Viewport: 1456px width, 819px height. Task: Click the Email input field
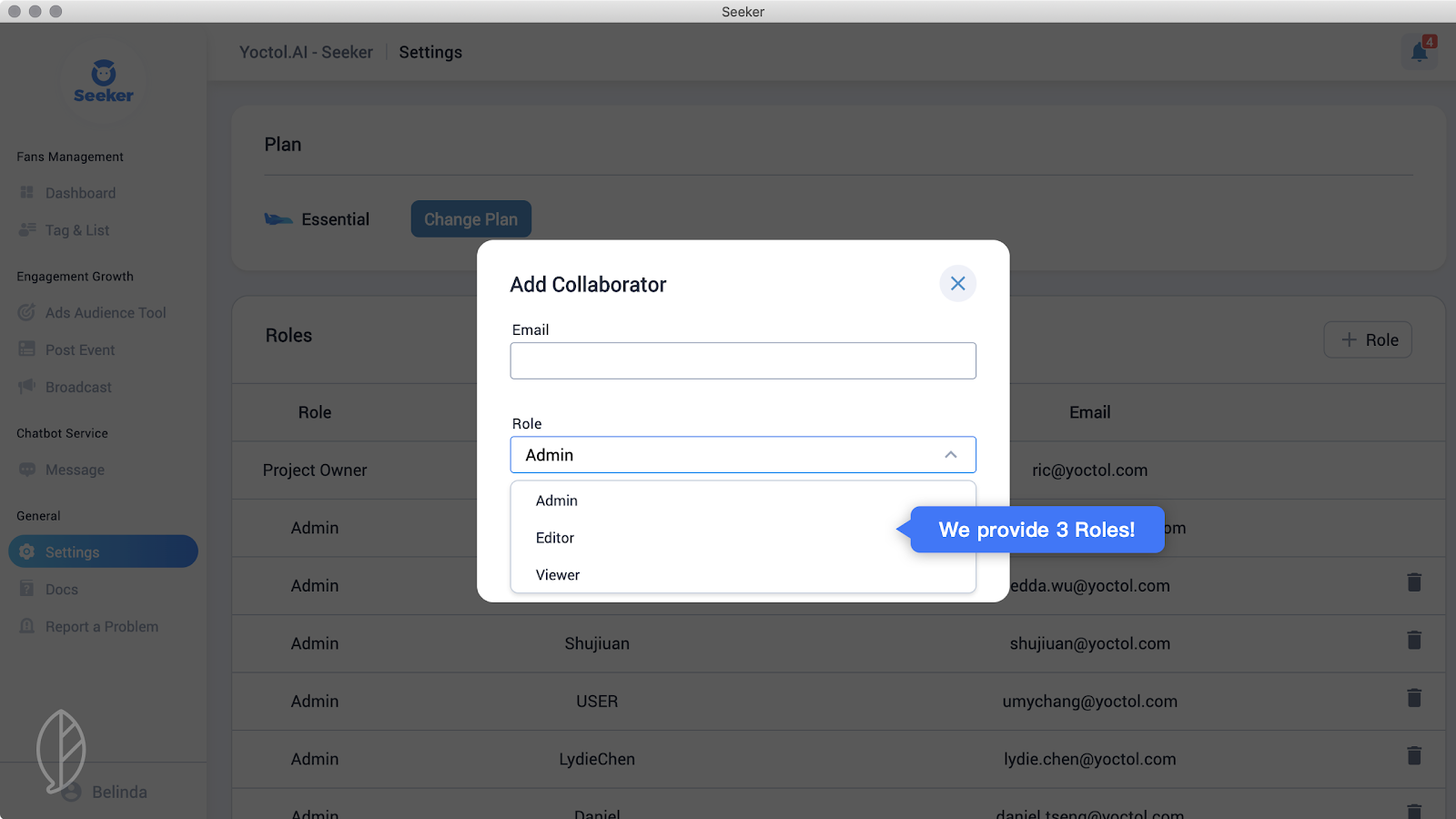[743, 360]
